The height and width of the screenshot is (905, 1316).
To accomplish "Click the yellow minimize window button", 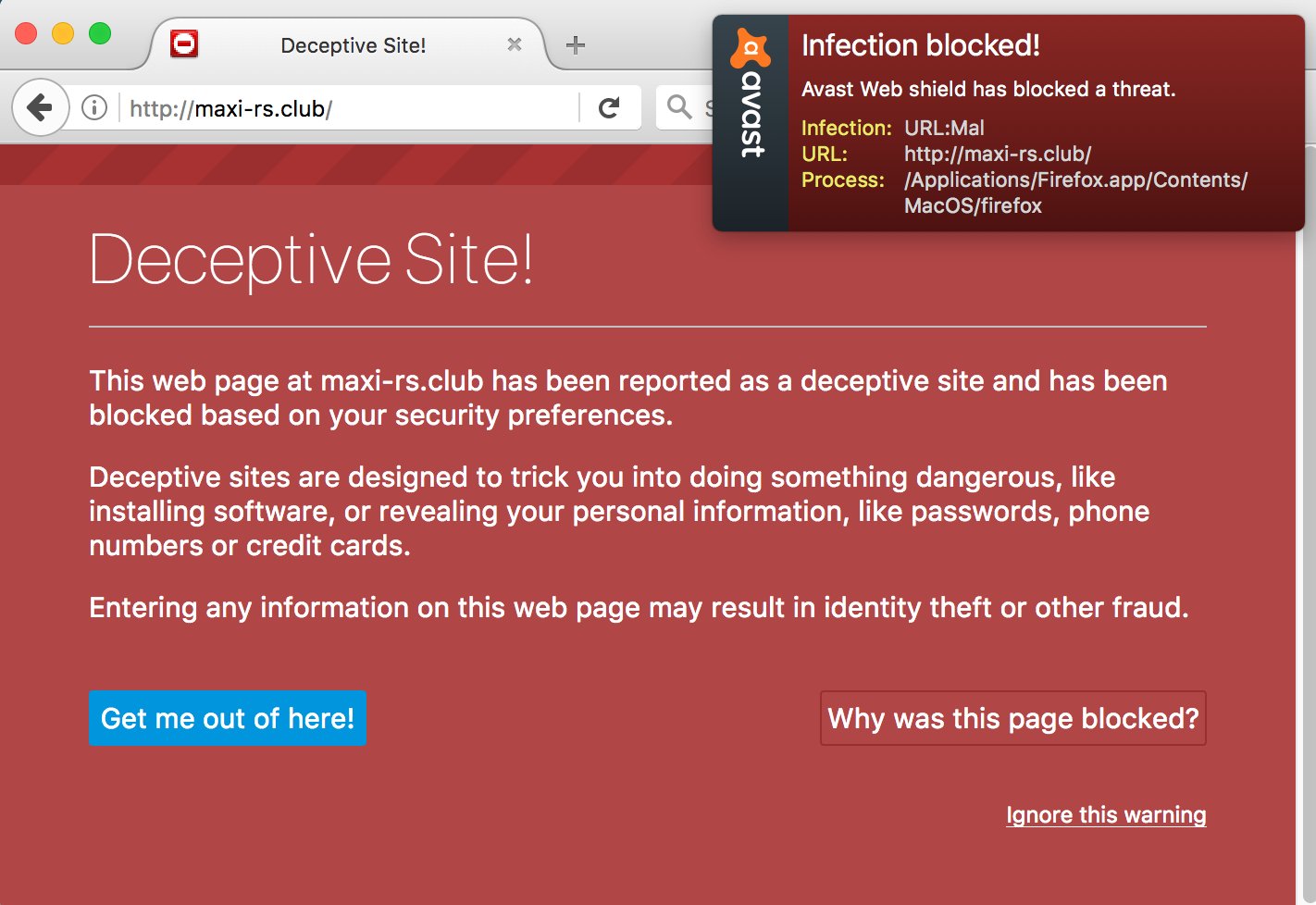I will [x=63, y=34].
